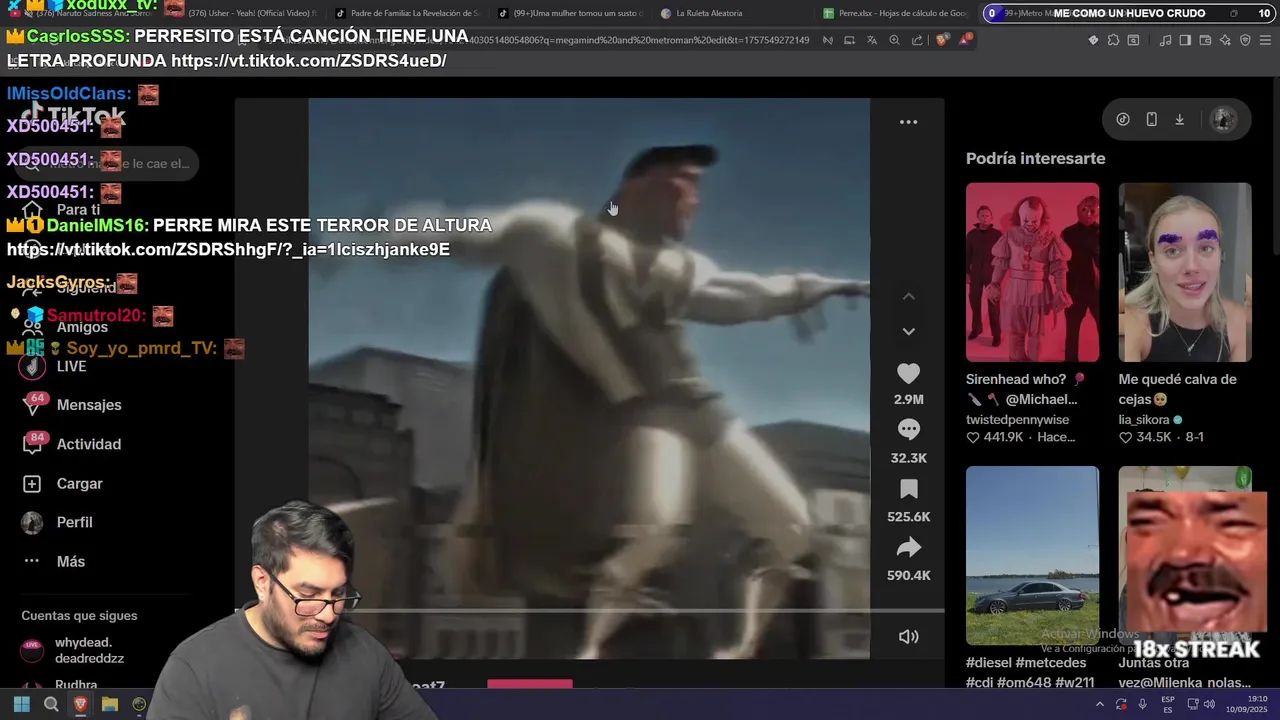The width and height of the screenshot is (1280, 720).
Task: Bookmark the video with 525.6K saves
Action: pyautogui.click(x=908, y=489)
